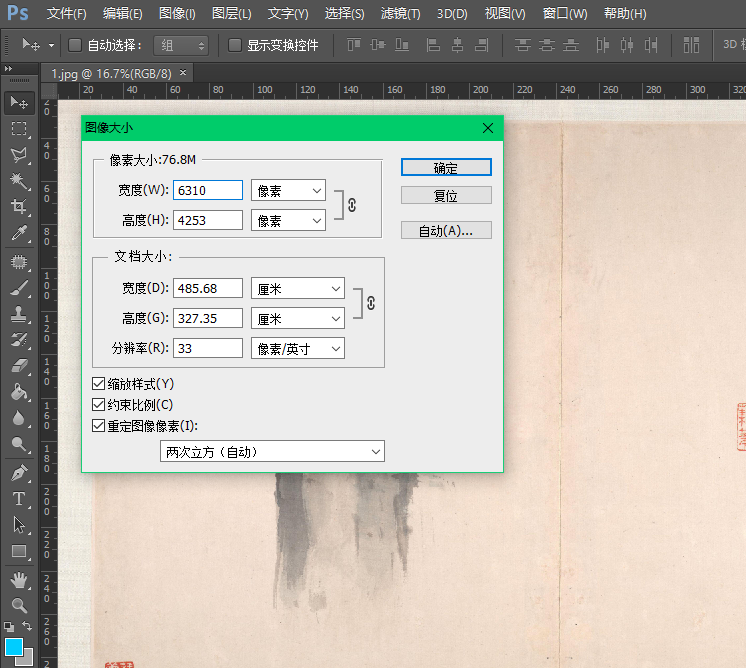Select the Polygonal Lasso tool
This screenshot has width=746, height=668.
19,155
